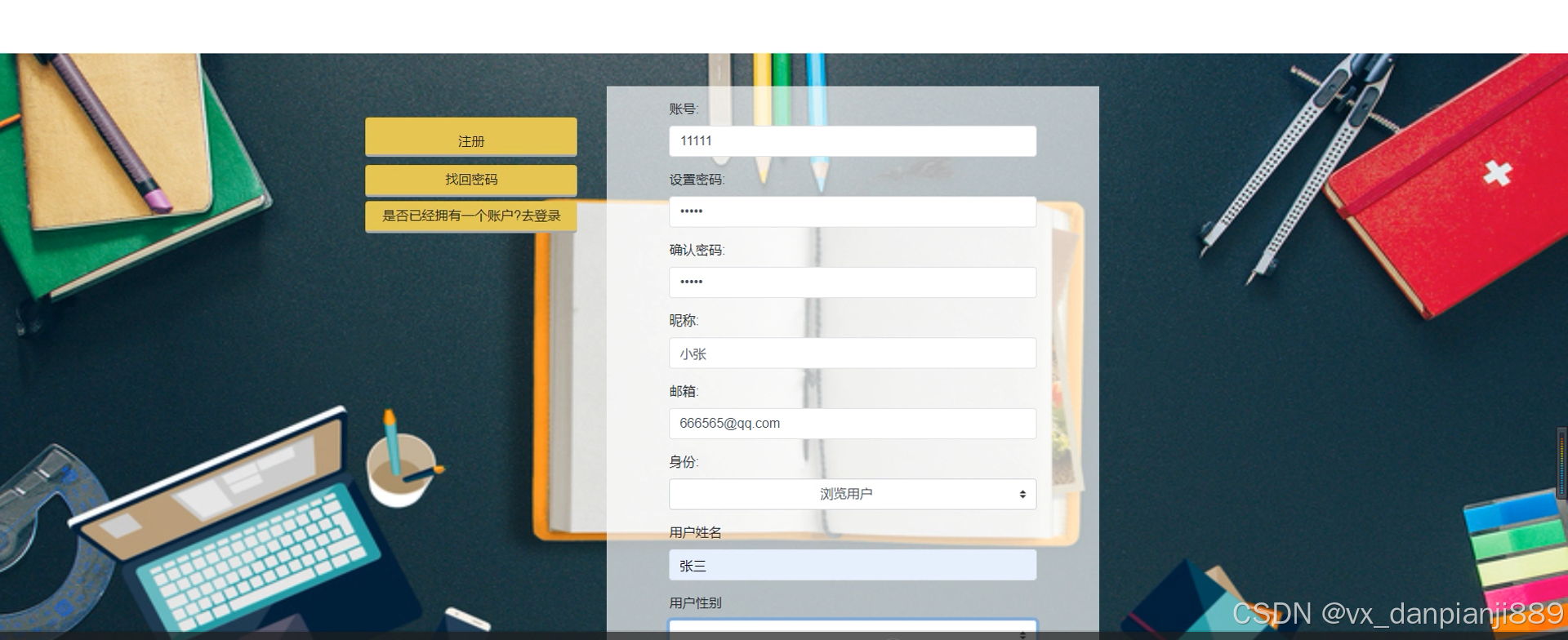This screenshot has width=1568, height=640.
Task: Click the 用户性别 label text
Action: click(x=695, y=603)
